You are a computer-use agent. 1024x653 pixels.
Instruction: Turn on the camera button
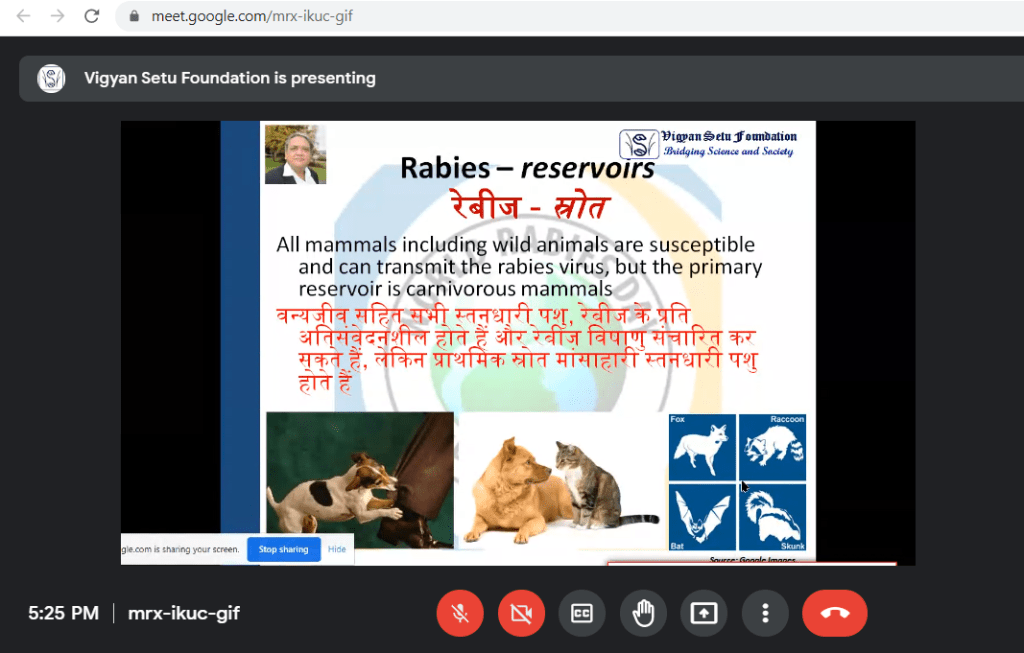(521, 614)
